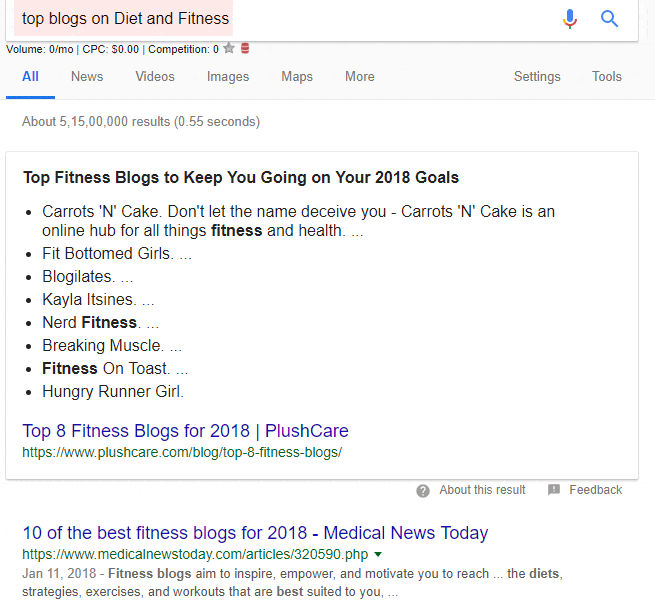Screen dimensions: 655x612
Task: Switch to the Videos tab
Action: (x=155, y=77)
